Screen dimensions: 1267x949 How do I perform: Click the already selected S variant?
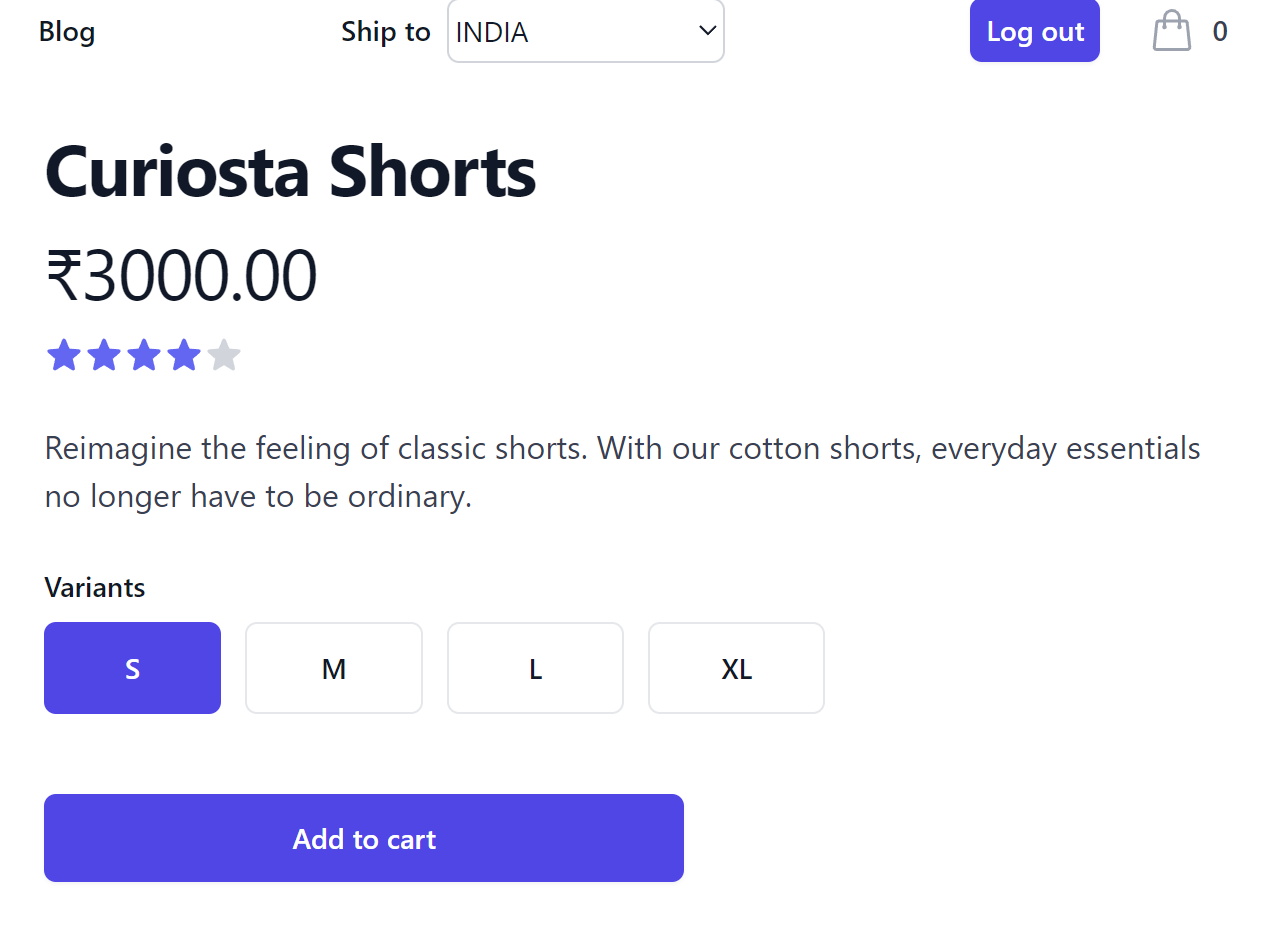click(x=132, y=668)
